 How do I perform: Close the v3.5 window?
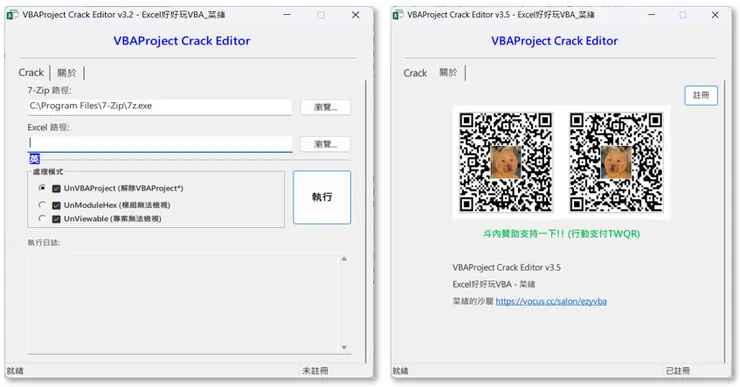(715, 15)
